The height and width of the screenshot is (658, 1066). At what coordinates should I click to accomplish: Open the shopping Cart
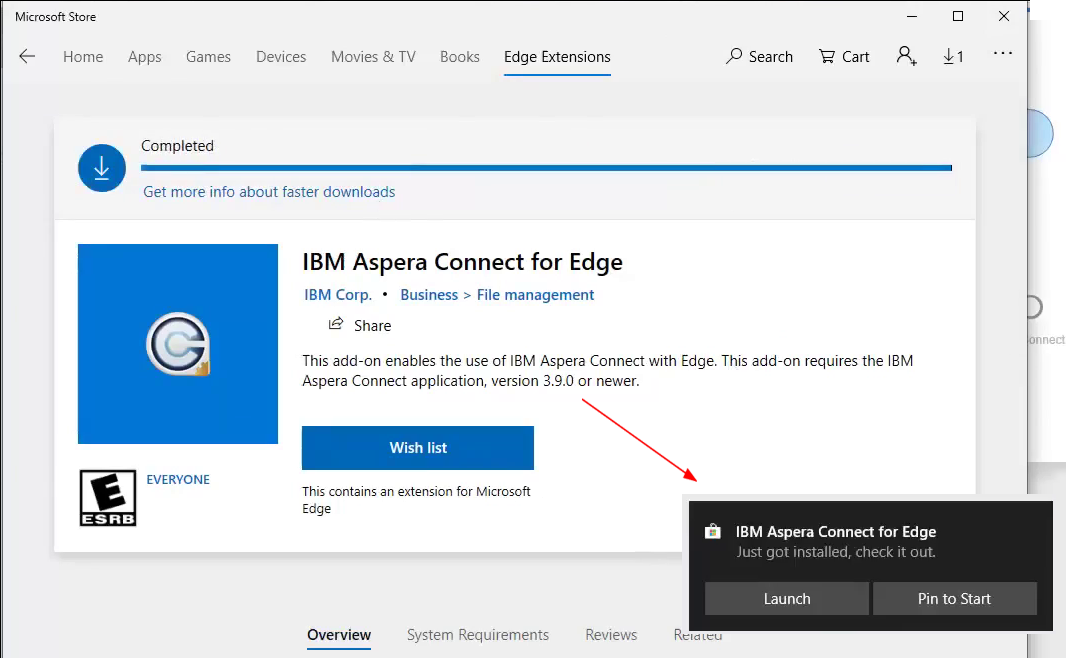pos(844,57)
